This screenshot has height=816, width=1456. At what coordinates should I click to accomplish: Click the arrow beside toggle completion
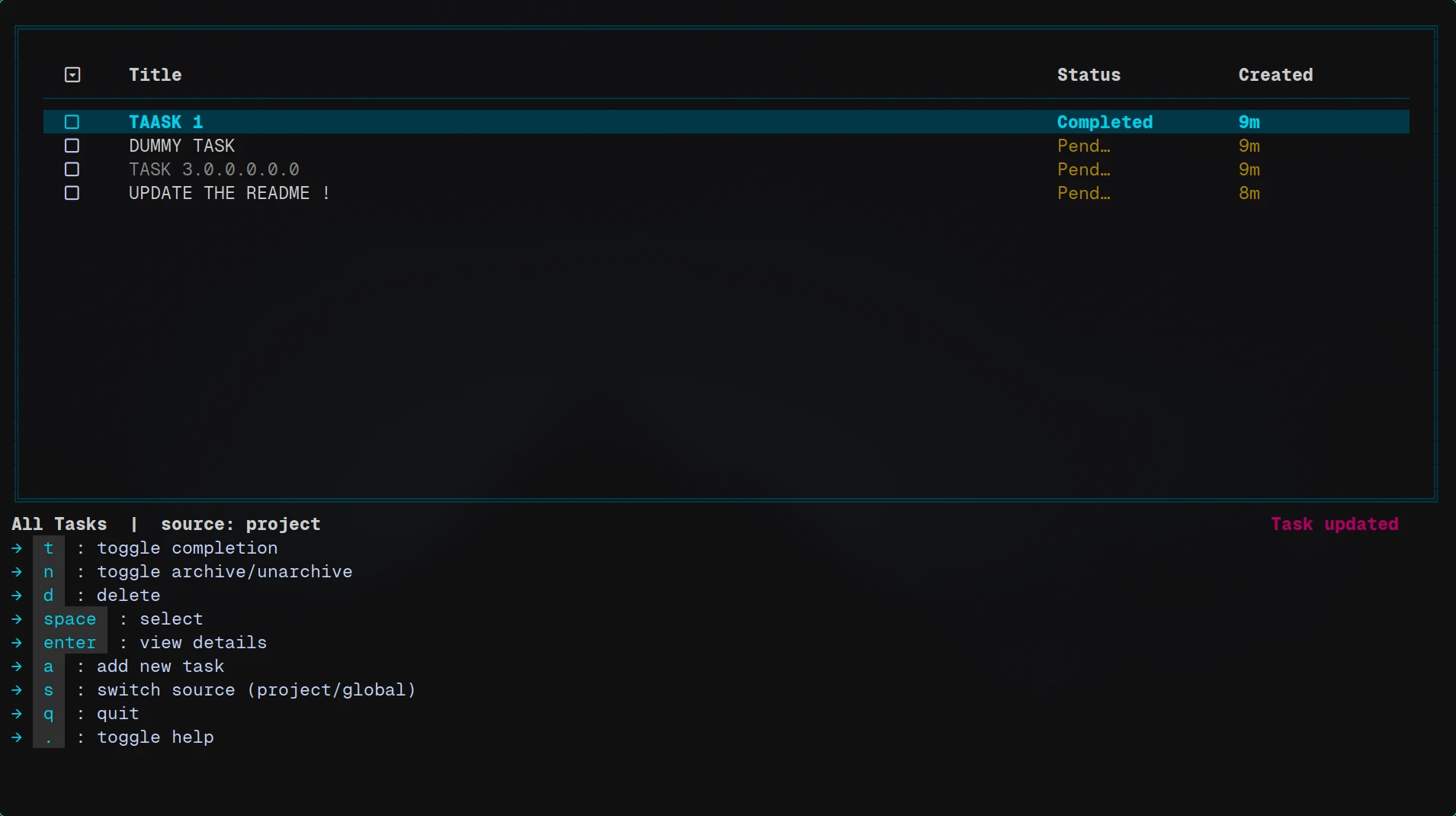pos(17,548)
